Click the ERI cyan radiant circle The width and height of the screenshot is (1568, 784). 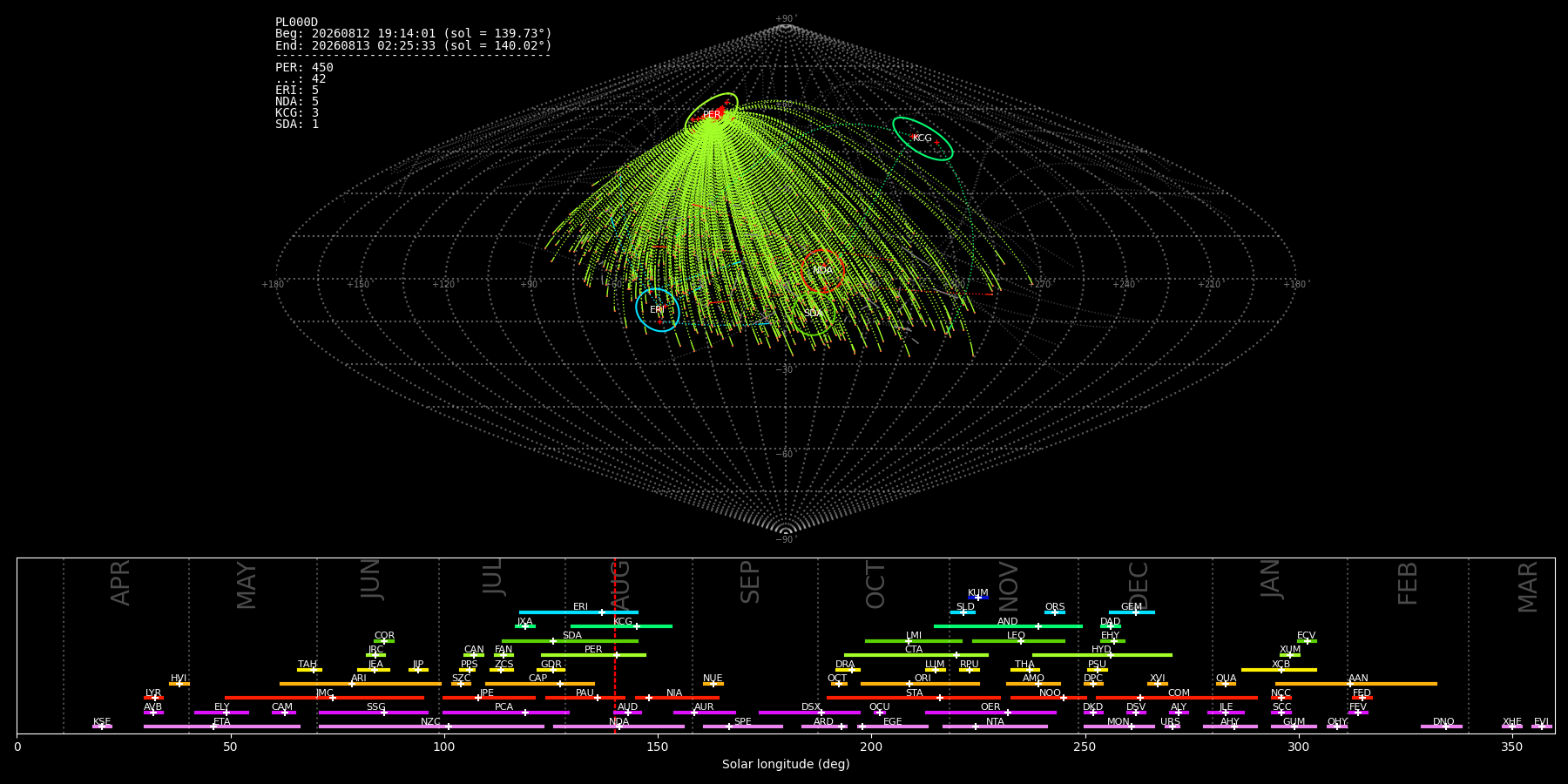pyautogui.click(x=658, y=310)
